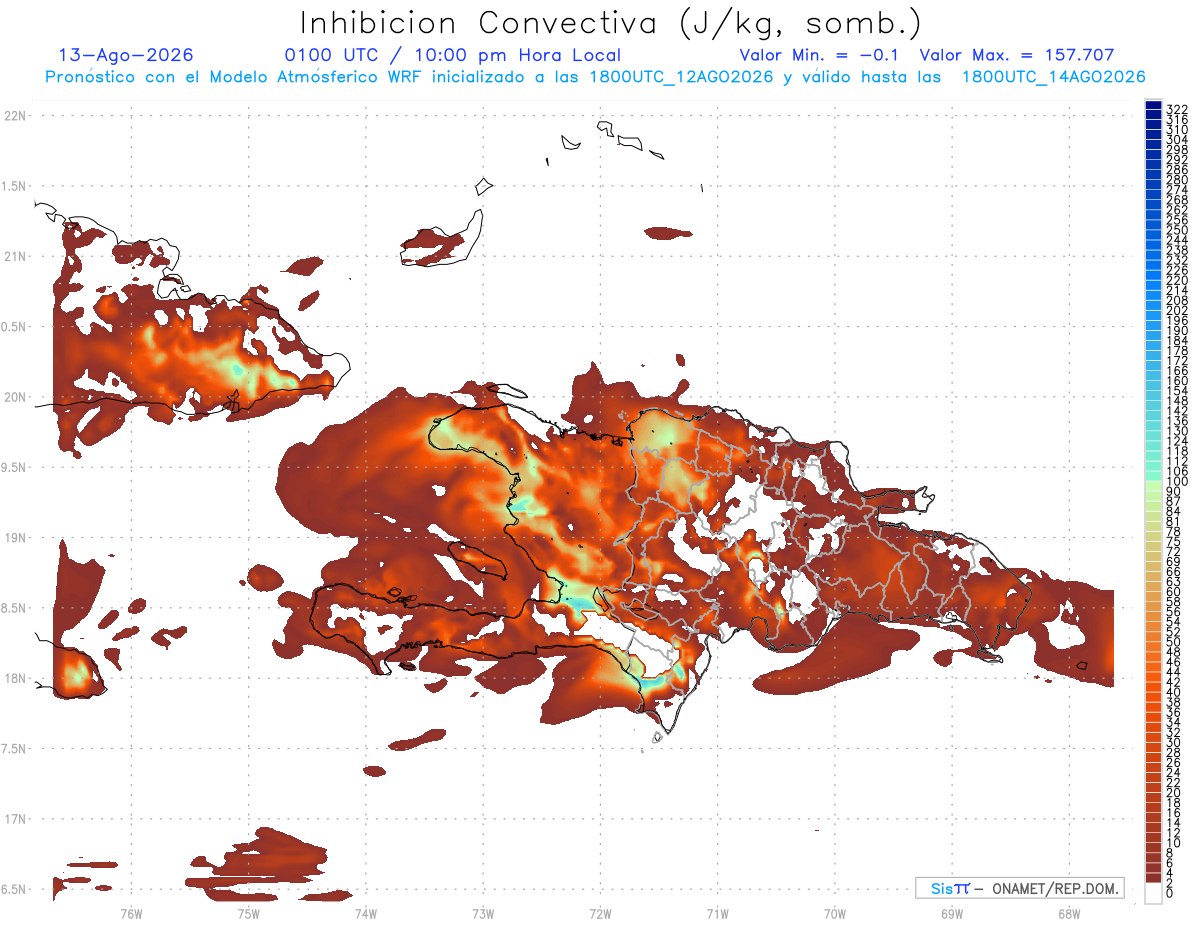Click the '20' value on the color scale
Viewport: 1200px width, 927px height.
point(1174,791)
